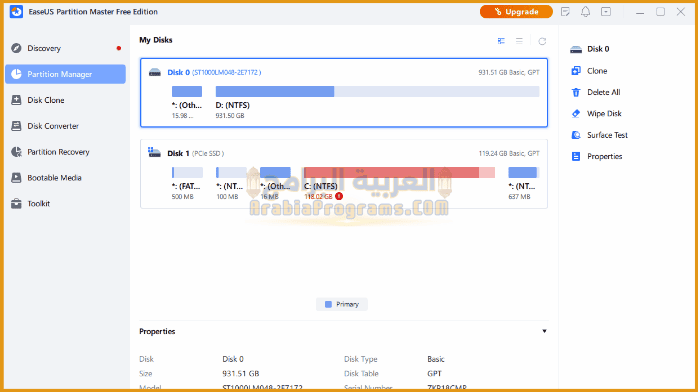
Task: Click the Disk Clone sidebar icon
Action: [x=16, y=100]
